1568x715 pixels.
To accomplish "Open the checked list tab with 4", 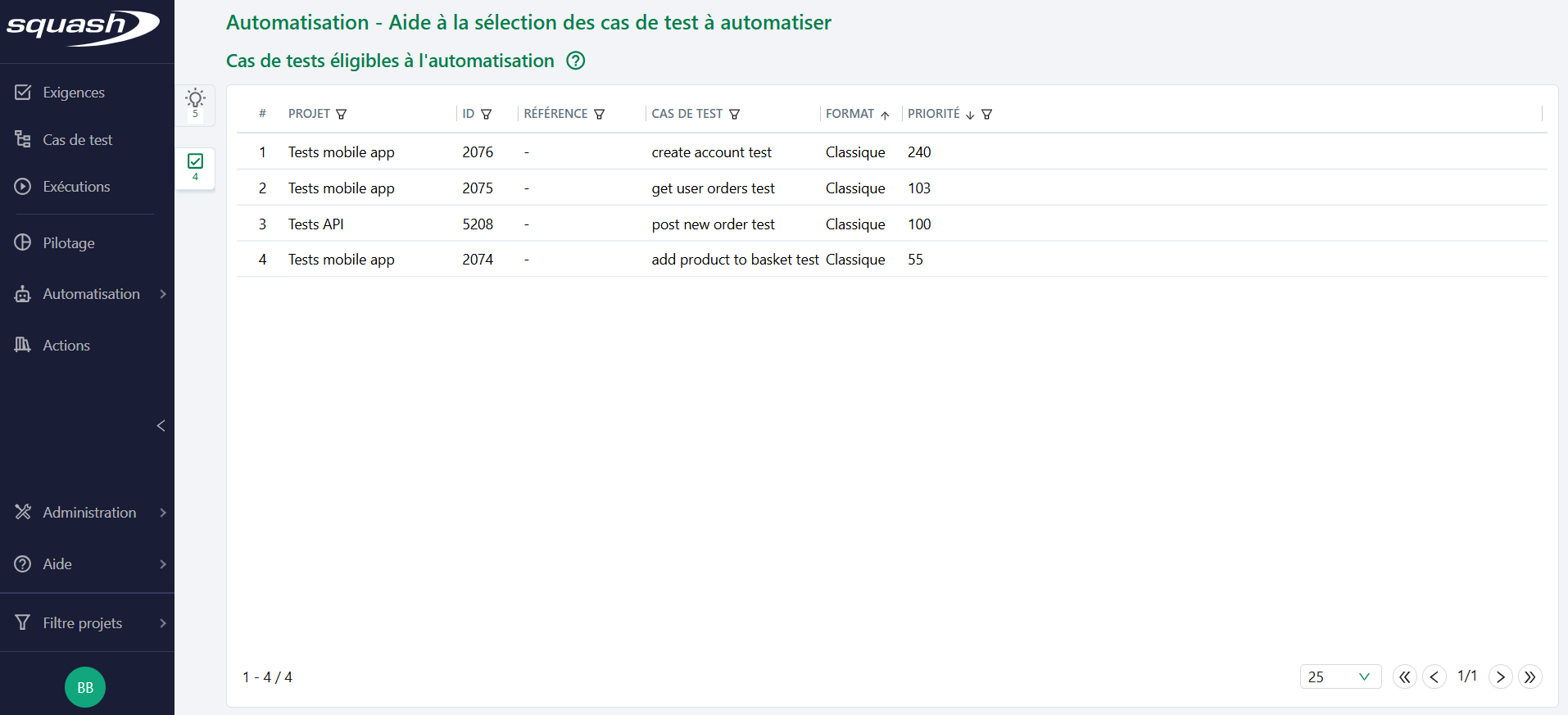I will pyautogui.click(x=195, y=168).
